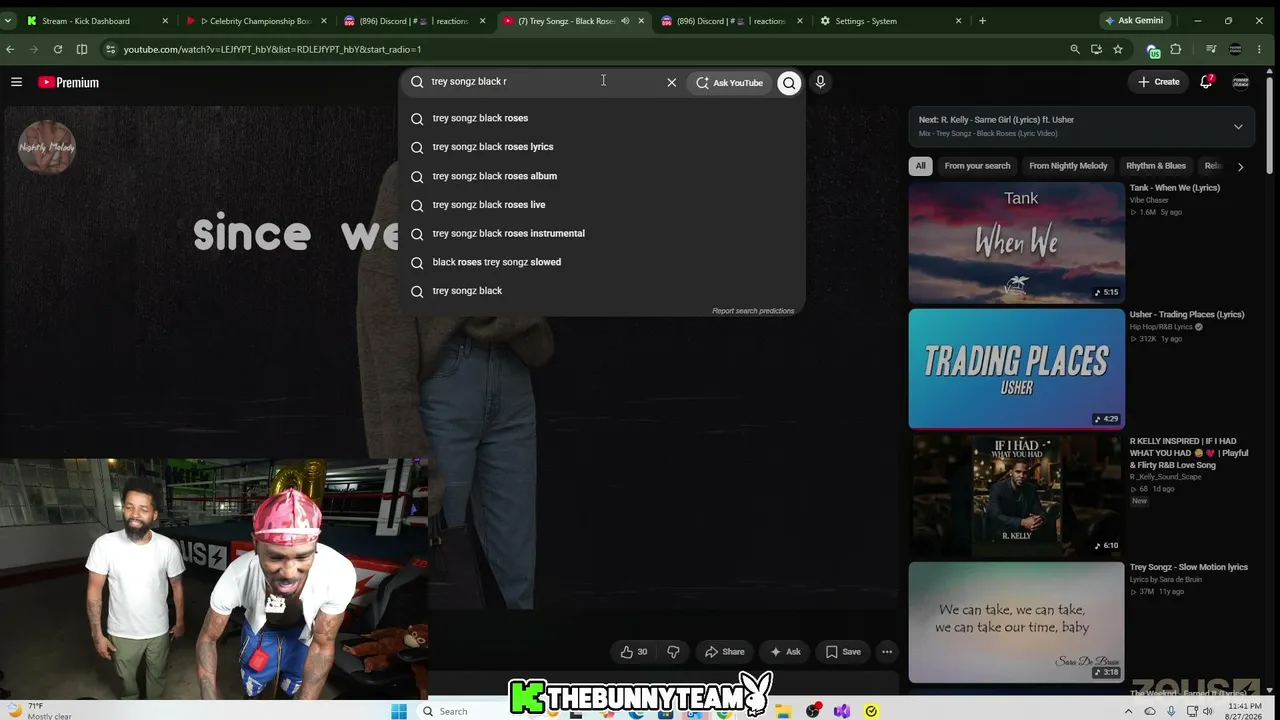Open more actions menu under video

(887, 652)
